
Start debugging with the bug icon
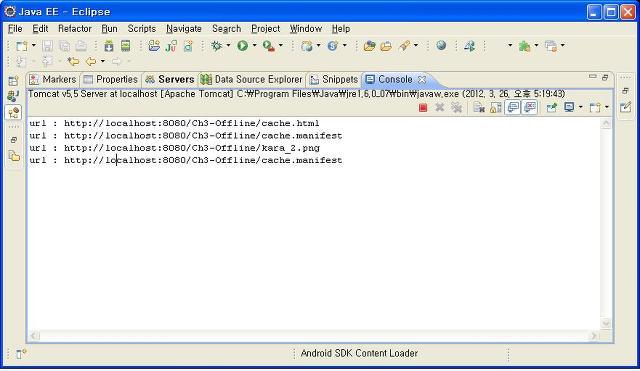(216, 46)
